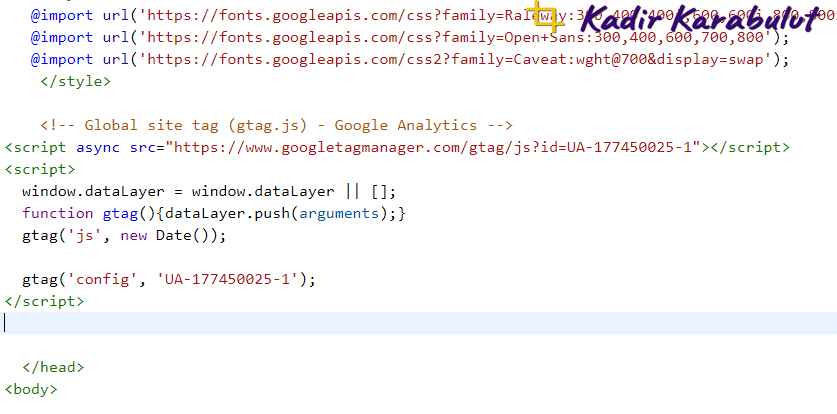Click the Caveat font import URL line
Screen dimensions: 837x414
click(409, 59)
